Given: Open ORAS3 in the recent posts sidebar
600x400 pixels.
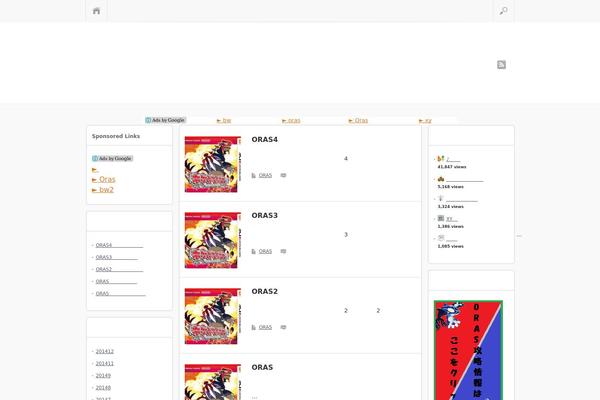Looking at the screenshot, I should 117,257.
